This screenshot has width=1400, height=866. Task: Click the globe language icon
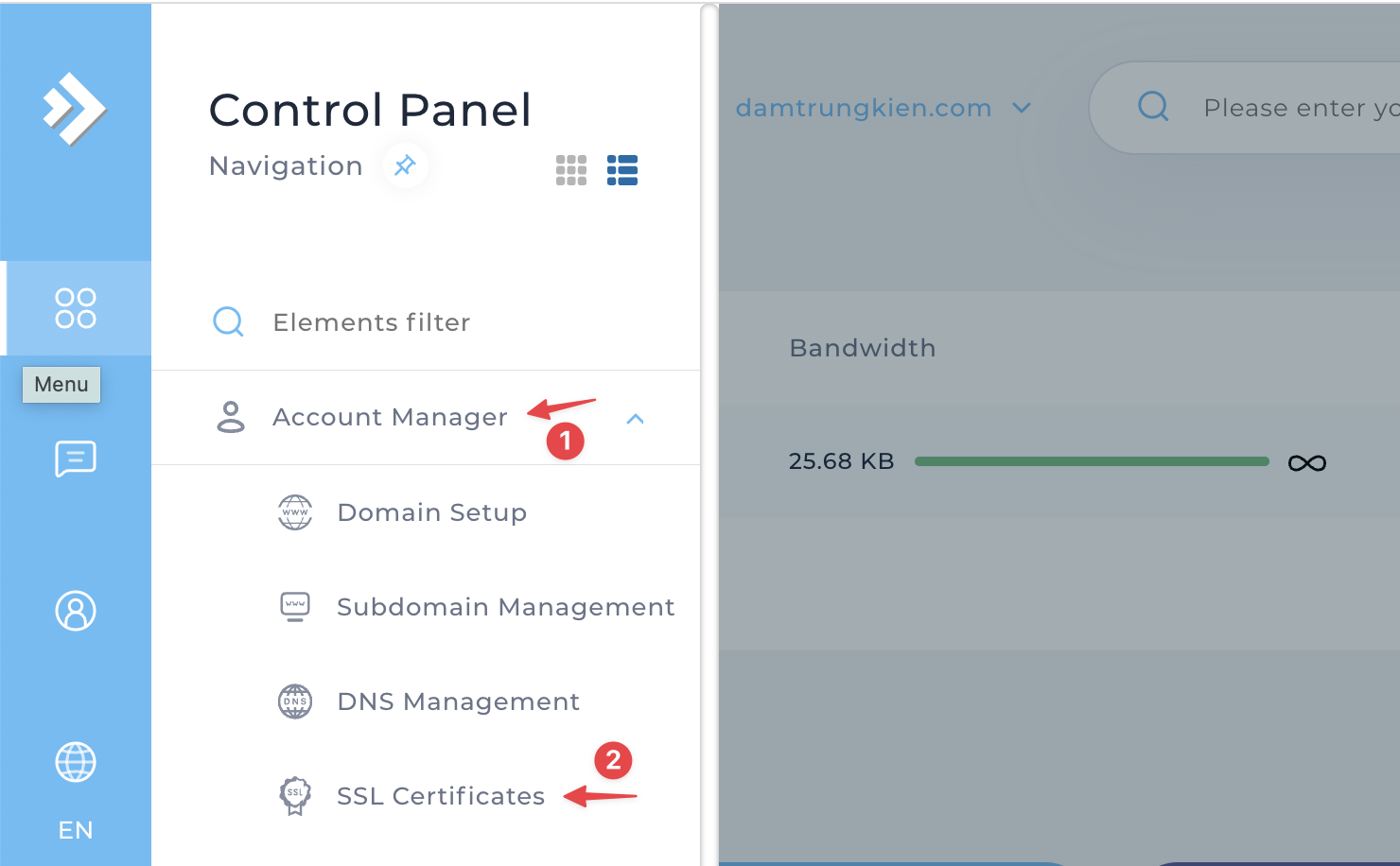(x=76, y=762)
